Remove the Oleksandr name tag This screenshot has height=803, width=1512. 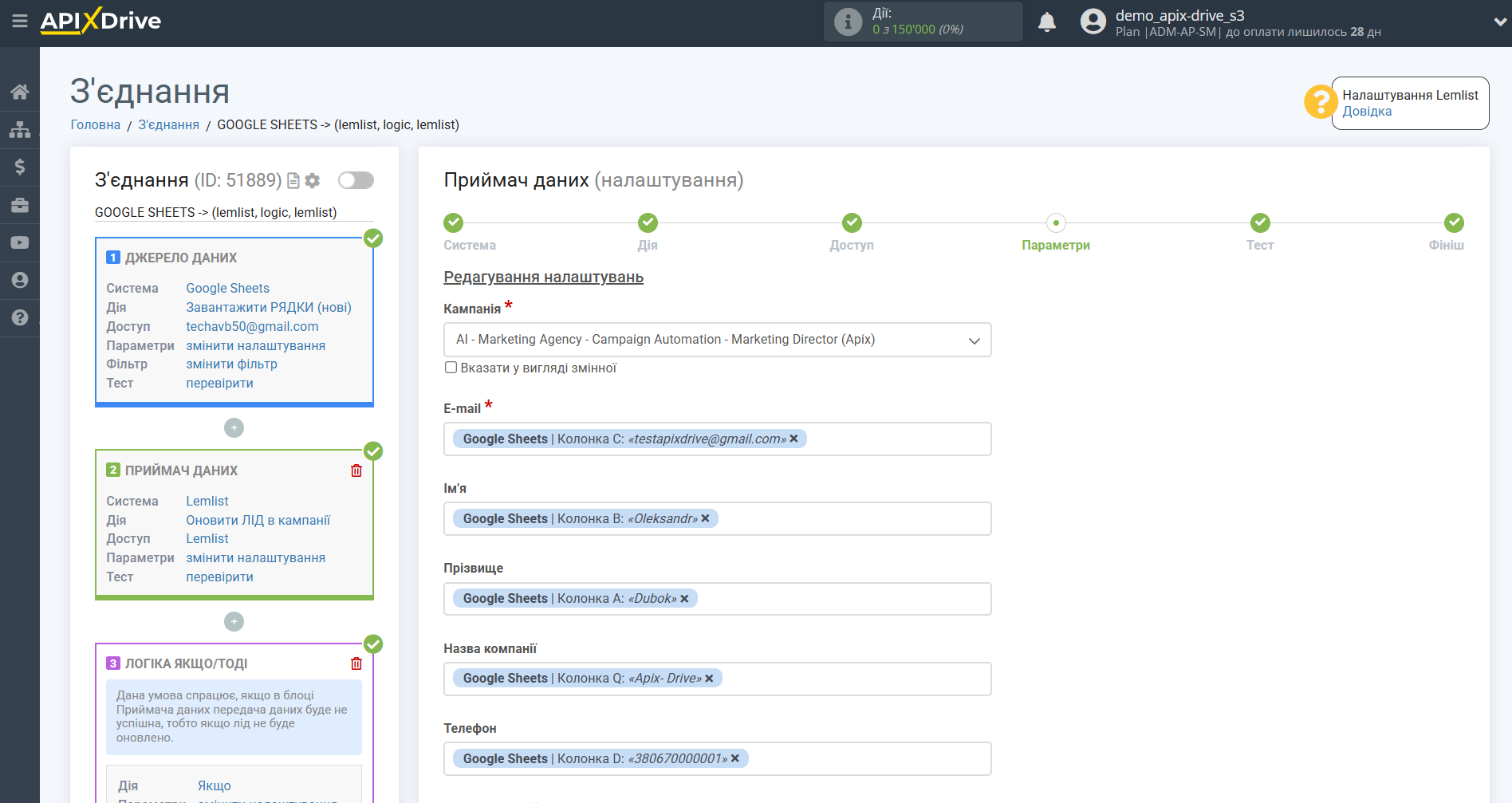pyautogui.click(x=705, y=519)
